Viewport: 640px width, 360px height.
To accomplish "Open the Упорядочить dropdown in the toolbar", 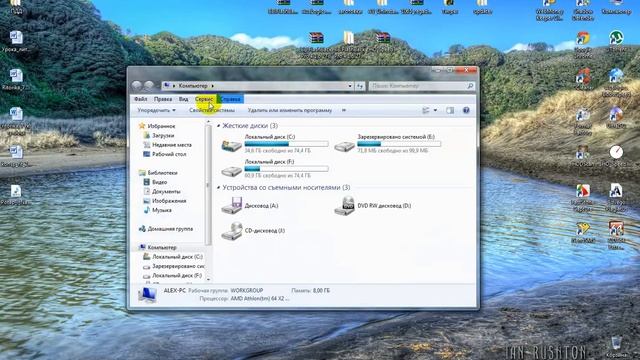I will (156, 110).
